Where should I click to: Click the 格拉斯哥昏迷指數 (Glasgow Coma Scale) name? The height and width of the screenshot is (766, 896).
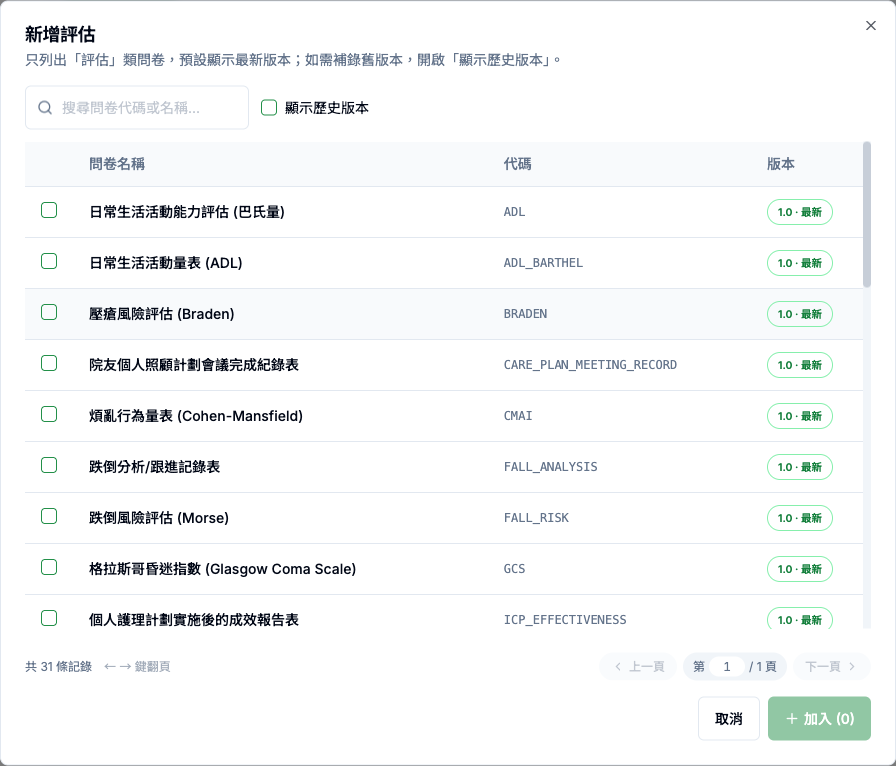222,569
